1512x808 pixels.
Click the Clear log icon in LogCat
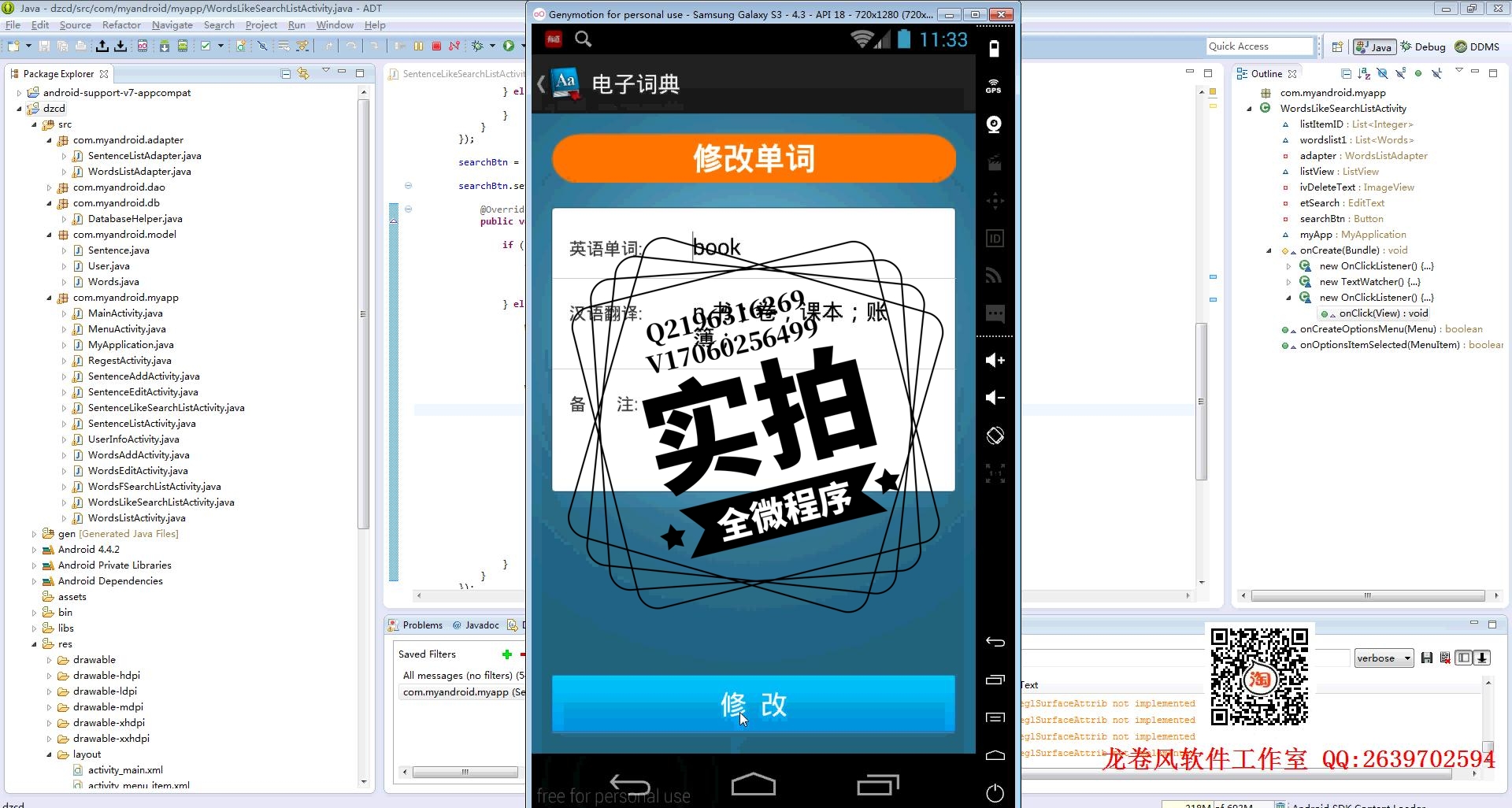[1445, 658]
